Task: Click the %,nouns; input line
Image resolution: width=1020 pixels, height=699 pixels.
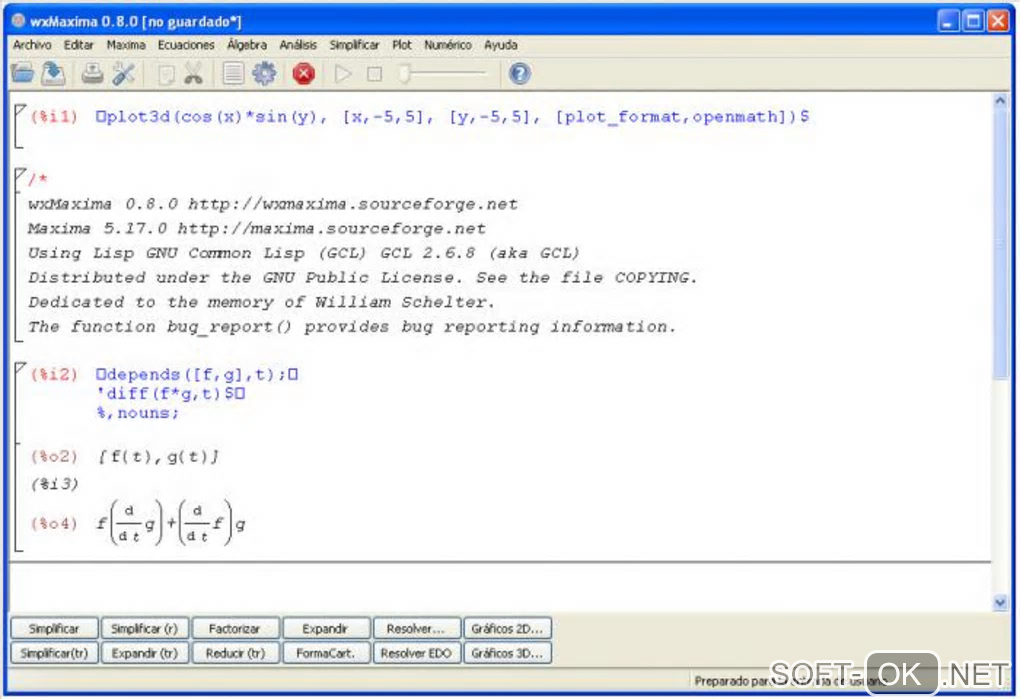Action: tap(137, 413)
